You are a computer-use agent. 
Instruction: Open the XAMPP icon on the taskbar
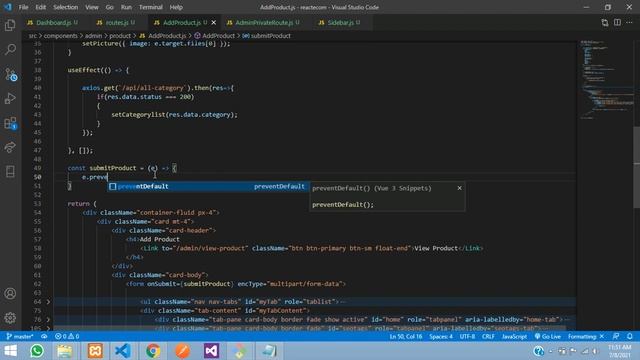tap(95, 351)
